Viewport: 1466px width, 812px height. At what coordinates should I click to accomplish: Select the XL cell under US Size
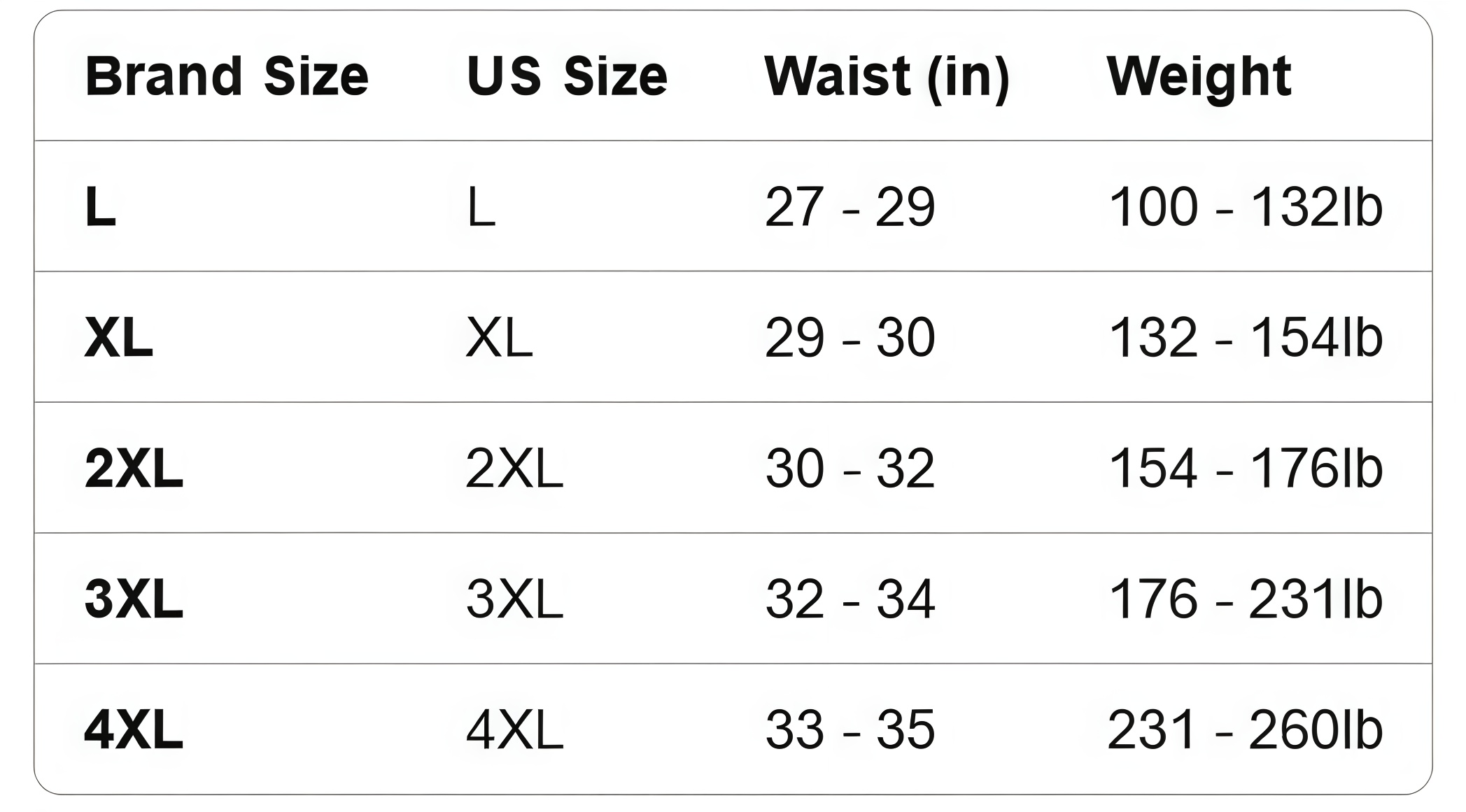point(499,338)
